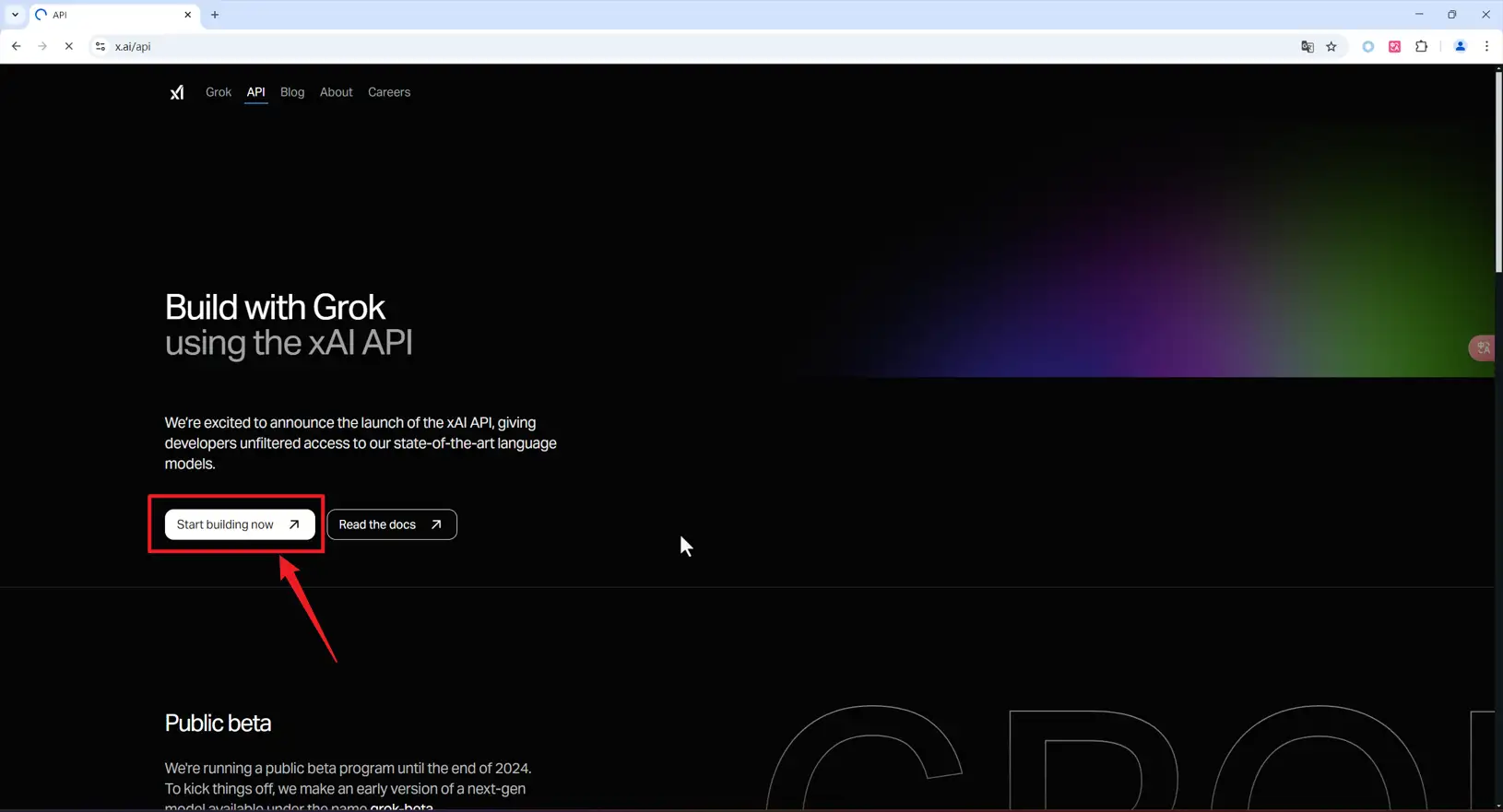Go to the Grok nav item
The image size is (1503, 812).
click(x=219, y=92)
